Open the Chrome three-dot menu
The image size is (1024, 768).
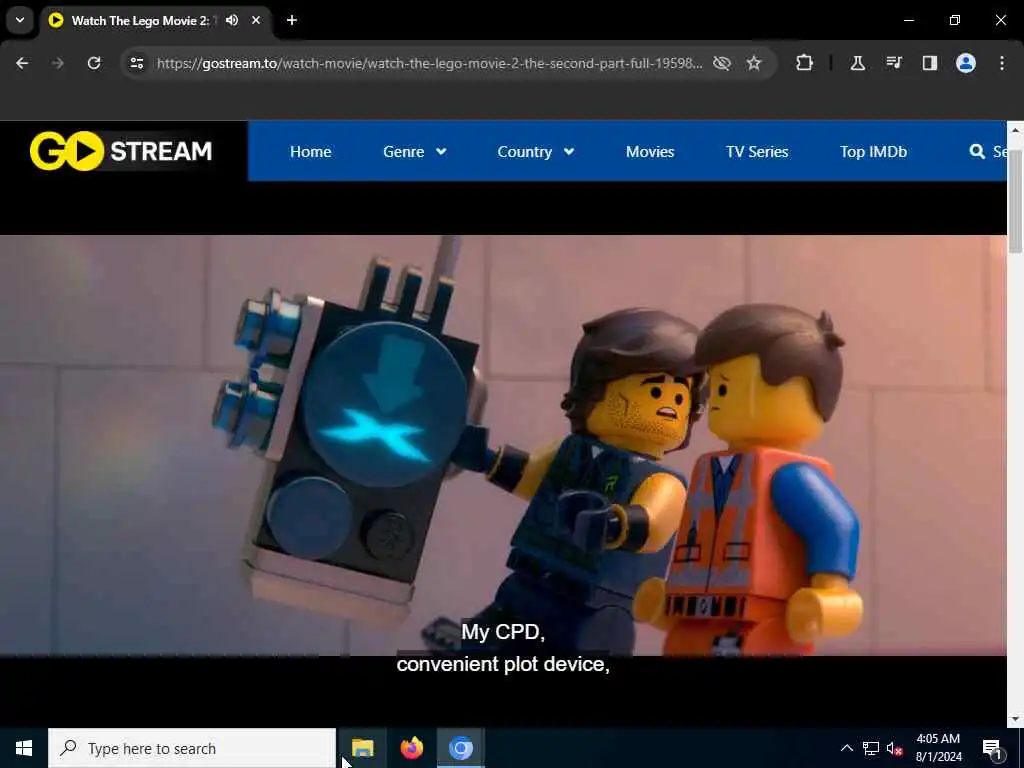[x=1002, y=63]
